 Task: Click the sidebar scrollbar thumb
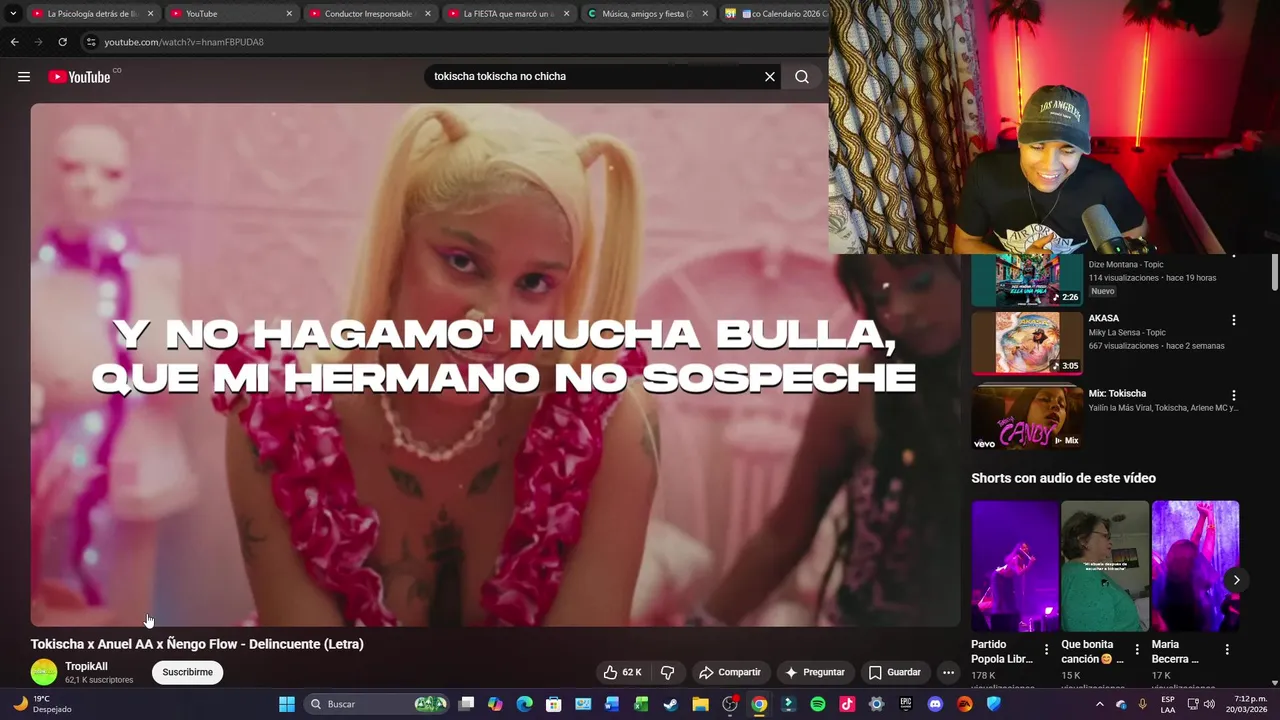coord(1275,272)
